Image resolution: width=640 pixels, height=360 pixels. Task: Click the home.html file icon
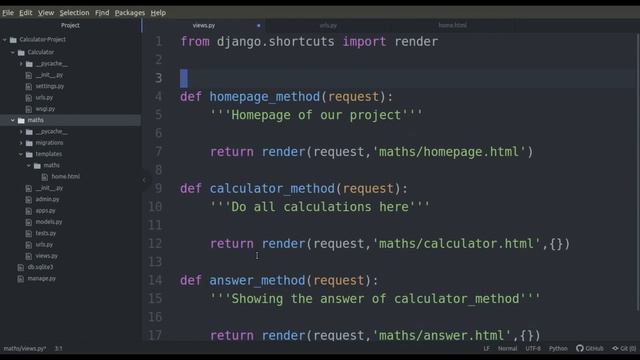[x=45, y=177]
